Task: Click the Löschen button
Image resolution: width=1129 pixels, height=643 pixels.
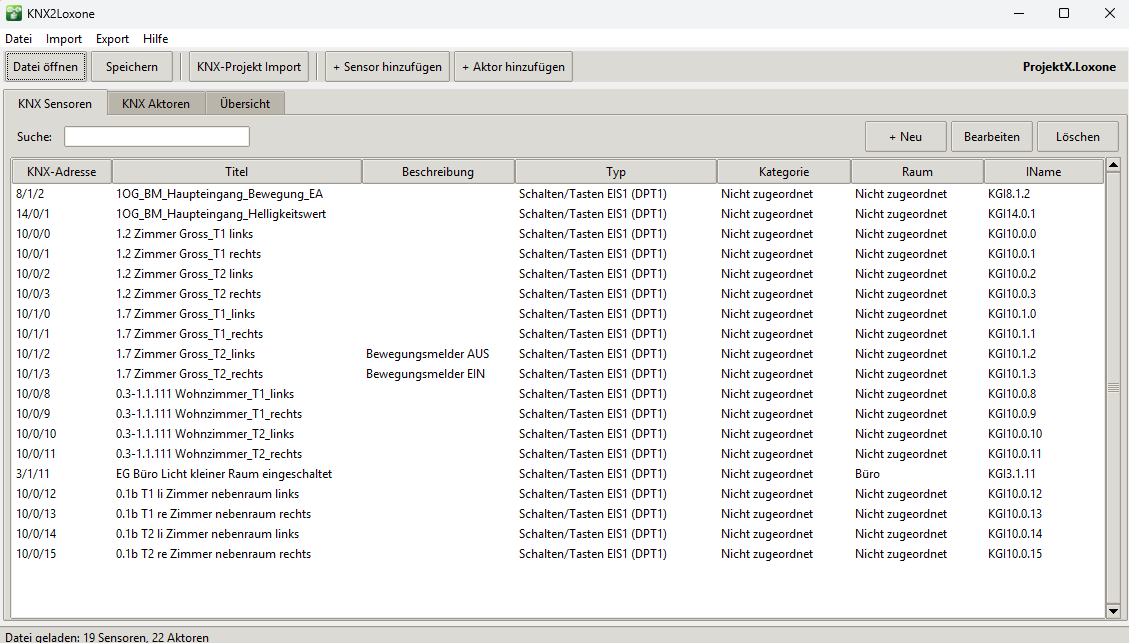Action: click(1077, 137)
